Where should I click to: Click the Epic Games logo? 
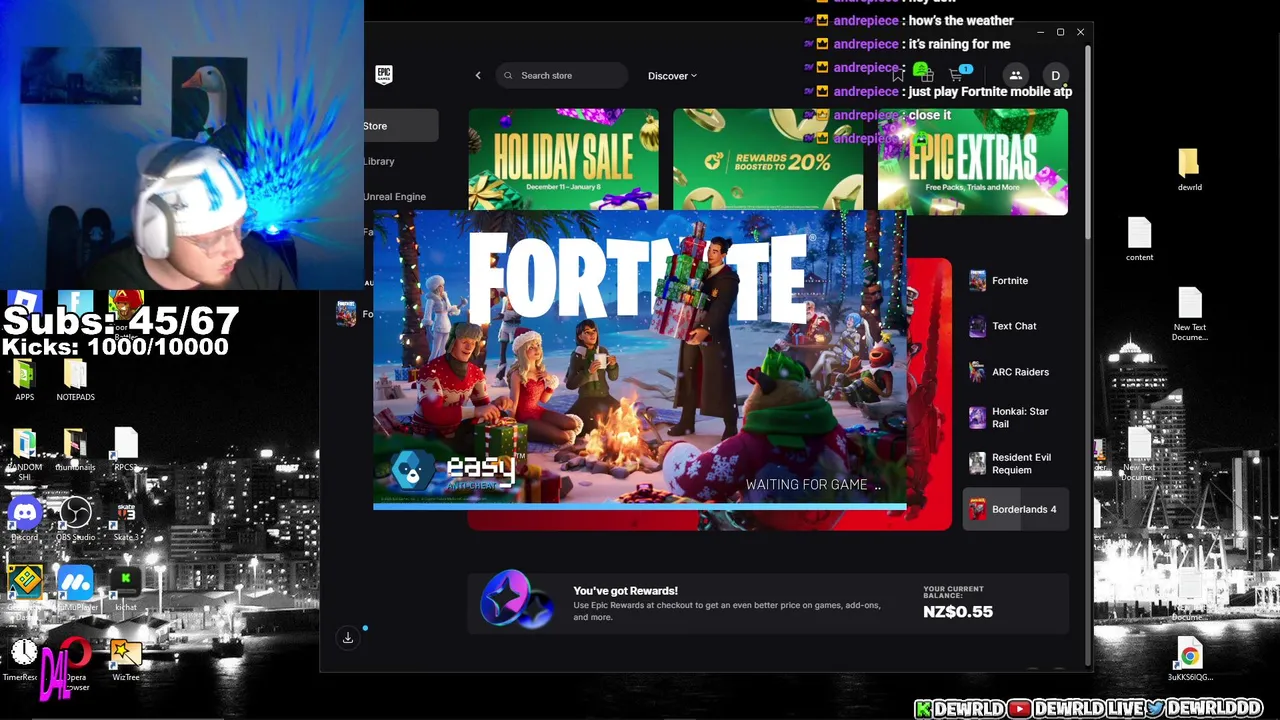(x=384, y=75)
